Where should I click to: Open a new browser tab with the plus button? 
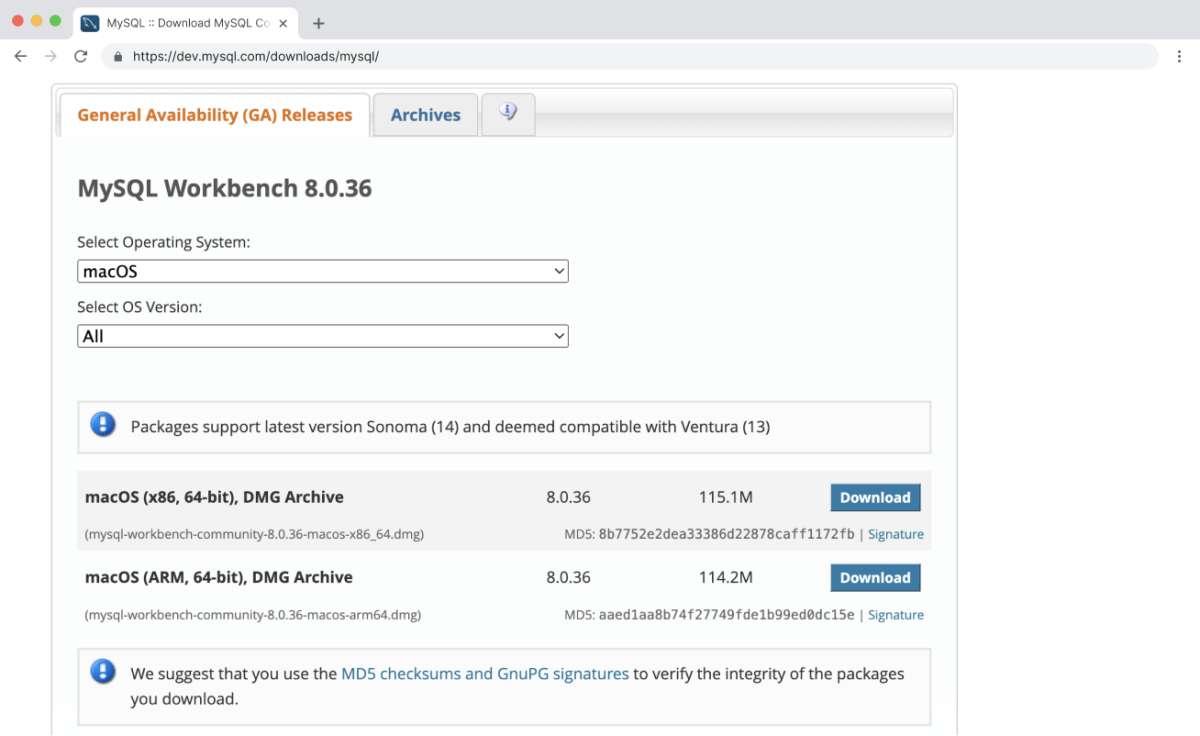pos(318,22)
